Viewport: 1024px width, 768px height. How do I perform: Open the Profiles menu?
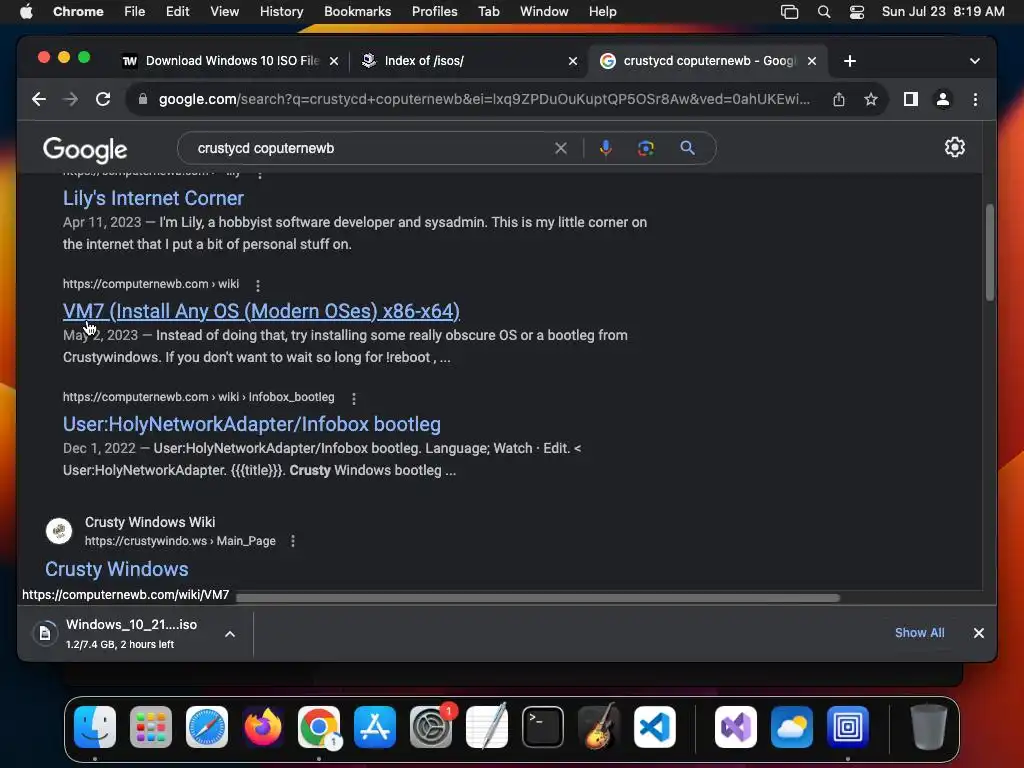point(434,12)
